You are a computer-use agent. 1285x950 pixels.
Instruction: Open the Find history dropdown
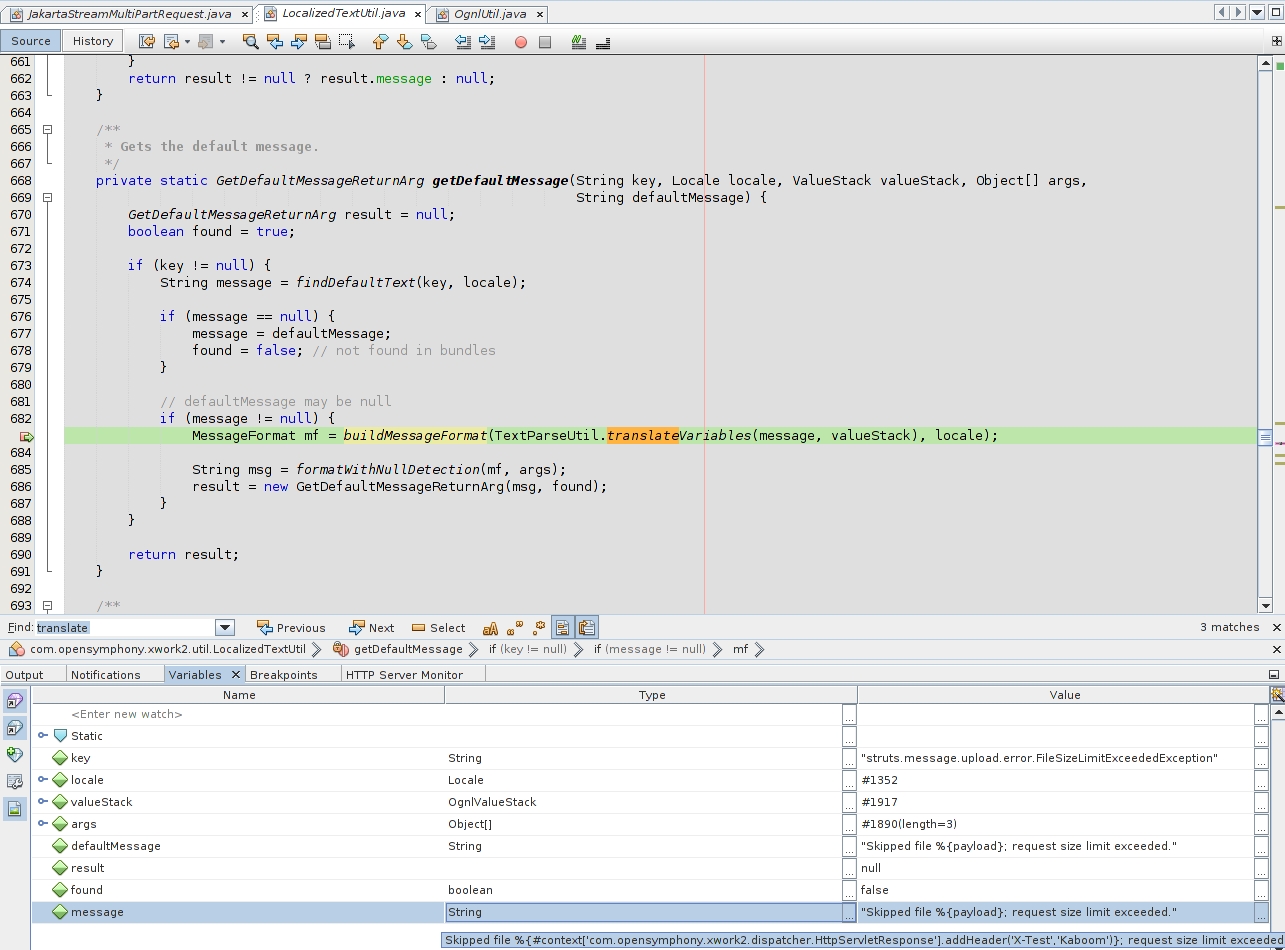pos(225,628)
